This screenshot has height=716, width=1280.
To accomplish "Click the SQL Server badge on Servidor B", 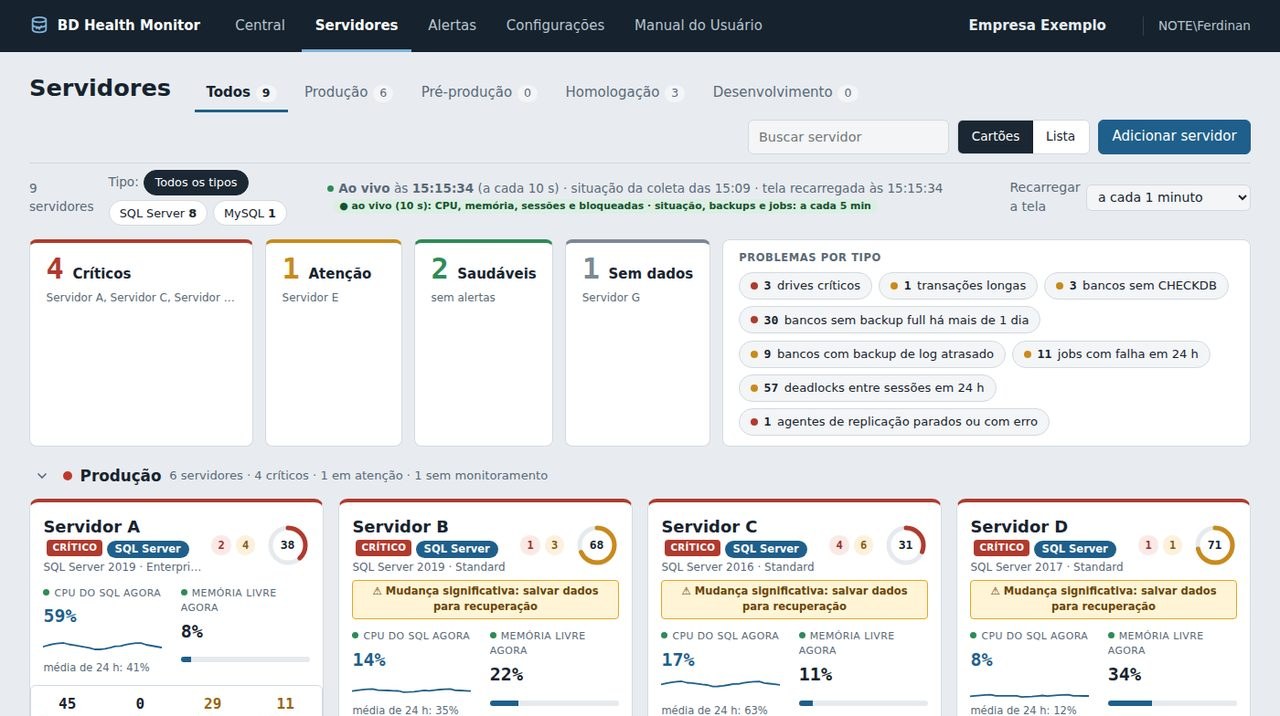I will (x=457, y=548).
